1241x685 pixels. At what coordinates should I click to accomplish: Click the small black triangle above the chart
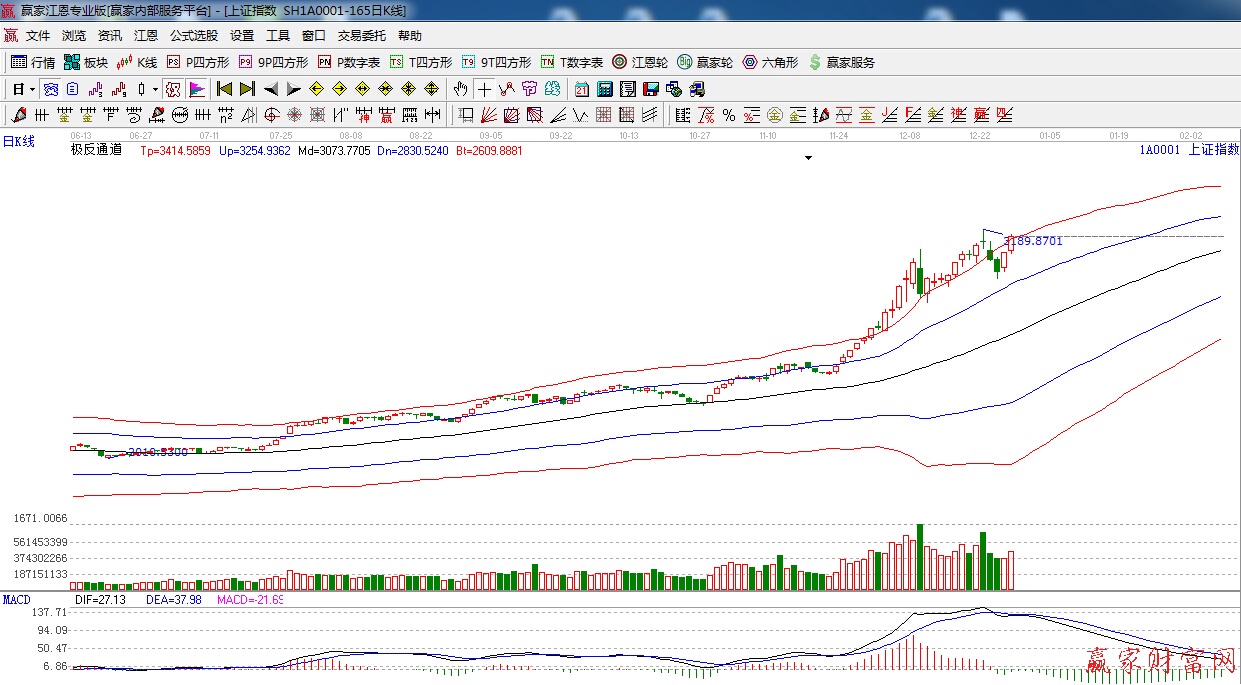[808, 158]
